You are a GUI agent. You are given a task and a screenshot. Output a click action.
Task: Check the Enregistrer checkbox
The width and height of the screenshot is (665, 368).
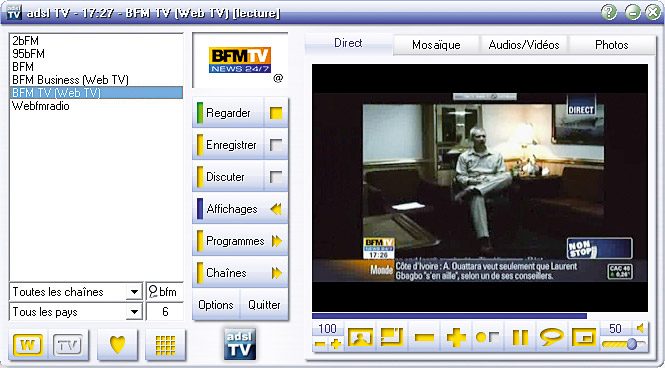276,145
